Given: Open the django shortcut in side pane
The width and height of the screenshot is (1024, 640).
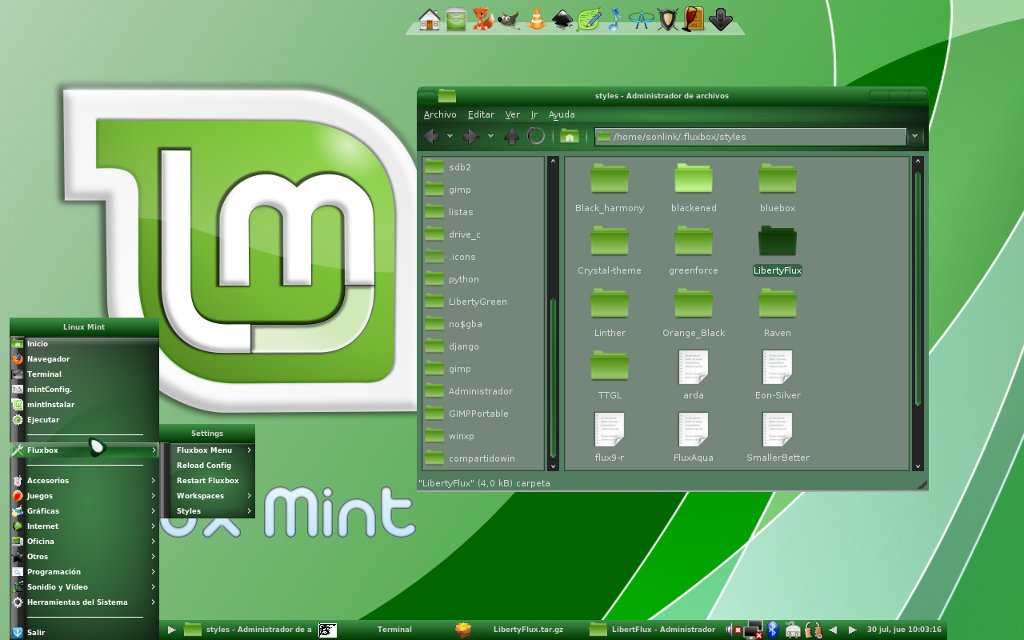Looking at the screenshot, I should (483, 346).
